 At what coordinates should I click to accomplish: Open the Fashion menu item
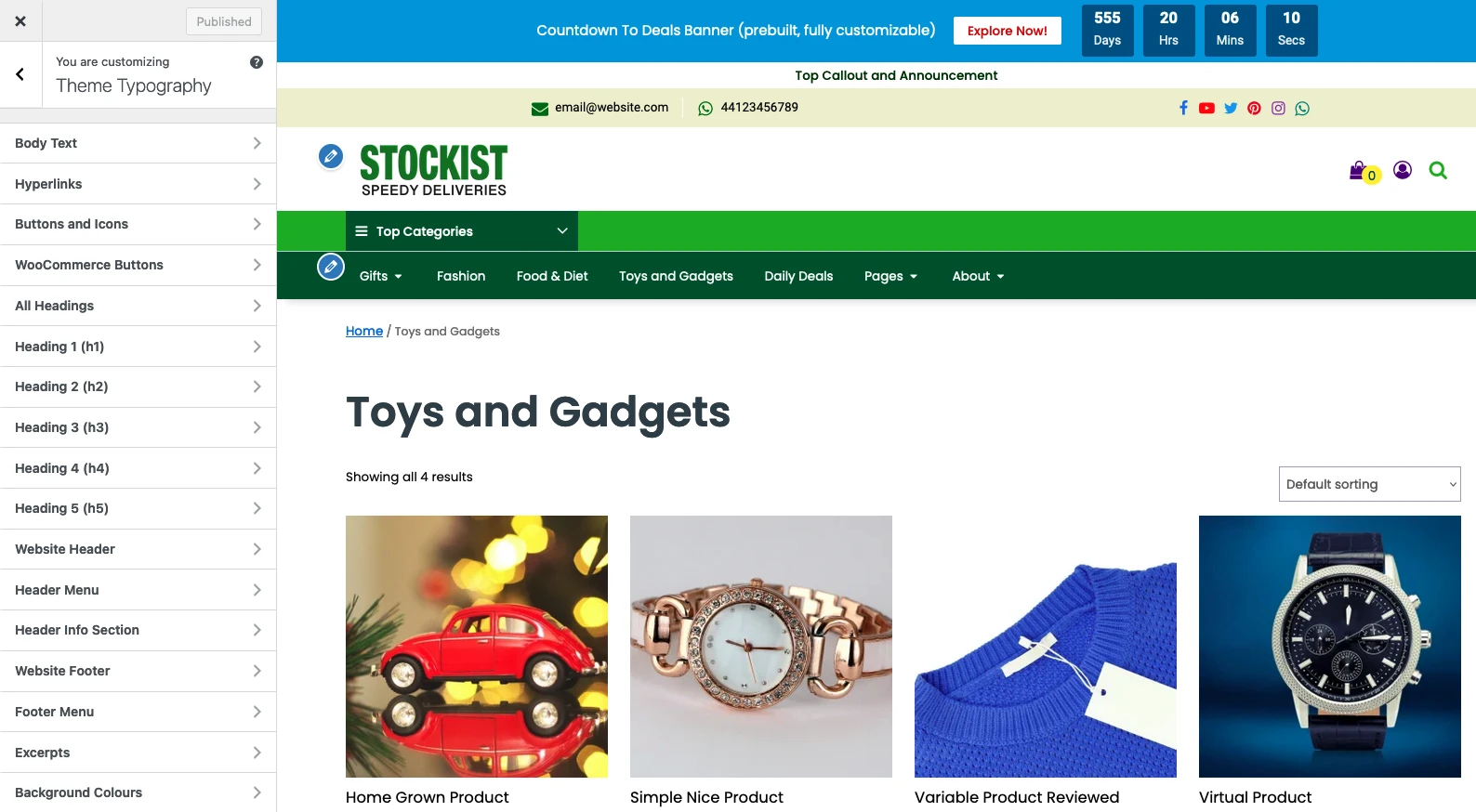pyautogui.click(x=461, y=276)
